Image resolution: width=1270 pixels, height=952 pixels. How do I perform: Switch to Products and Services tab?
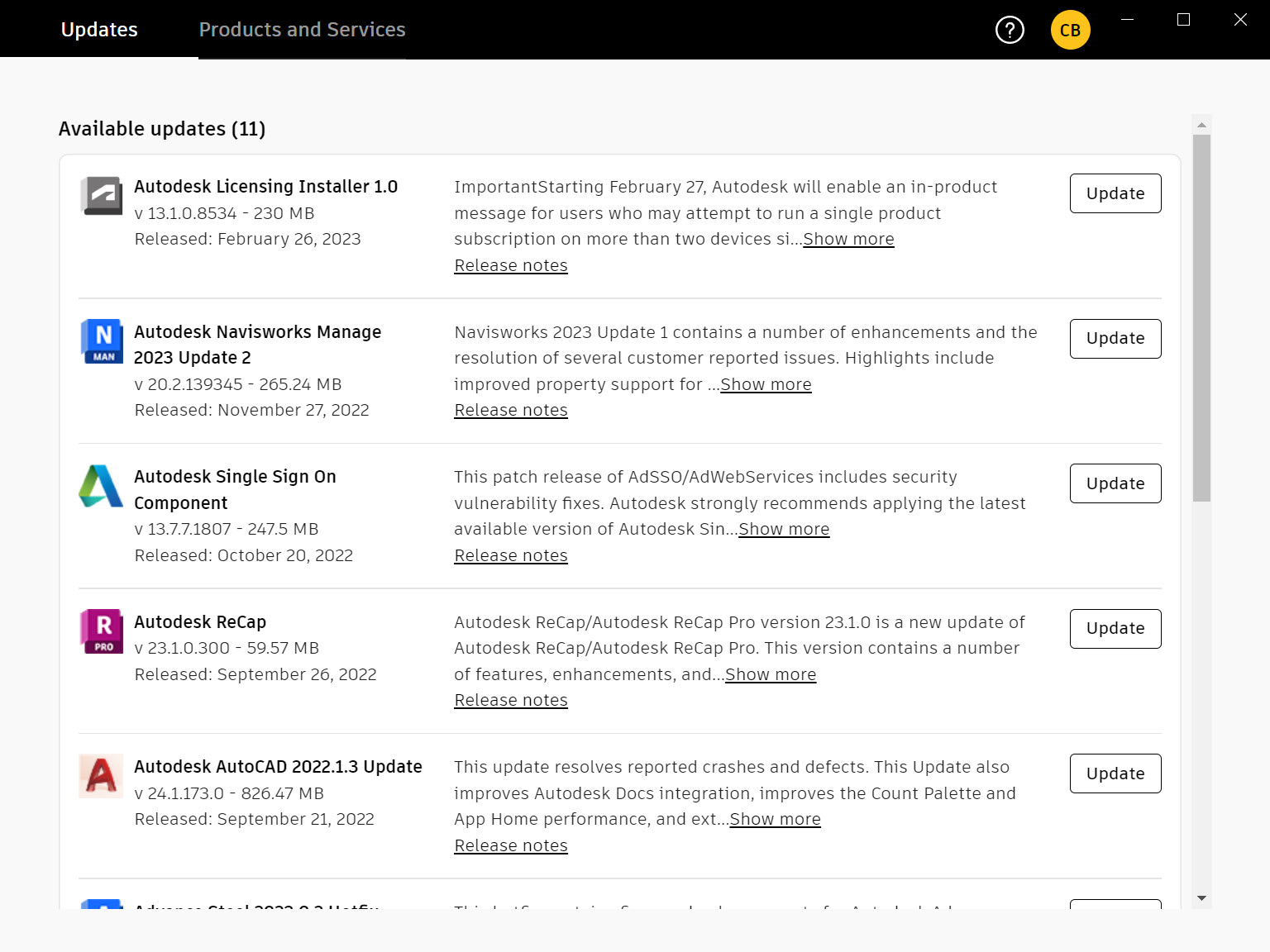(302, 30)
